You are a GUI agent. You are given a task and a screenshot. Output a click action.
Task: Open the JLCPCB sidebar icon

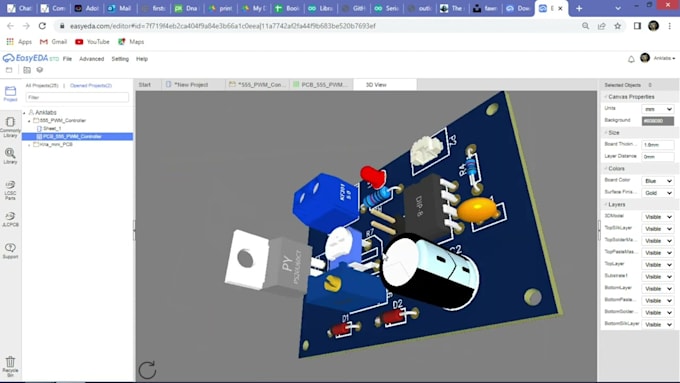point(10,219)
